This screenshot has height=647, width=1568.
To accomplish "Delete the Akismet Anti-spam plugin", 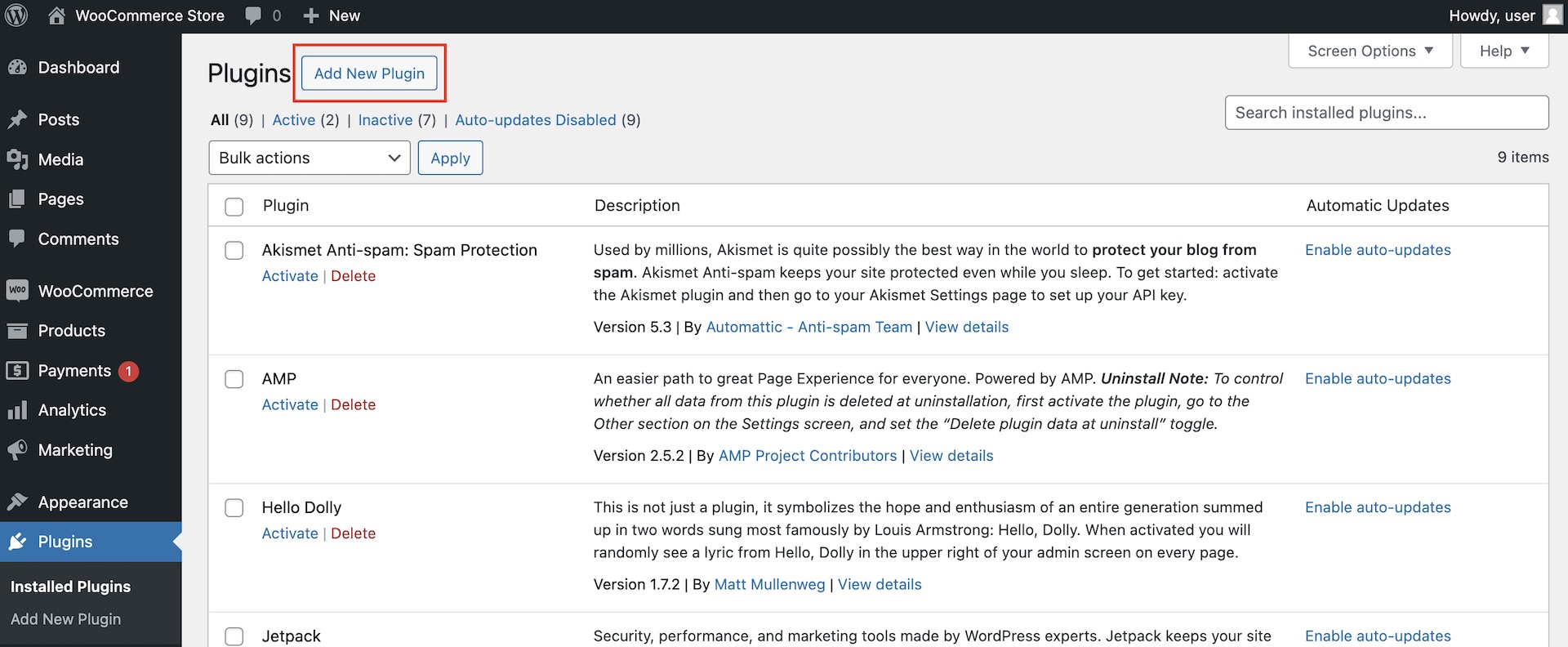I will point(354,276).
